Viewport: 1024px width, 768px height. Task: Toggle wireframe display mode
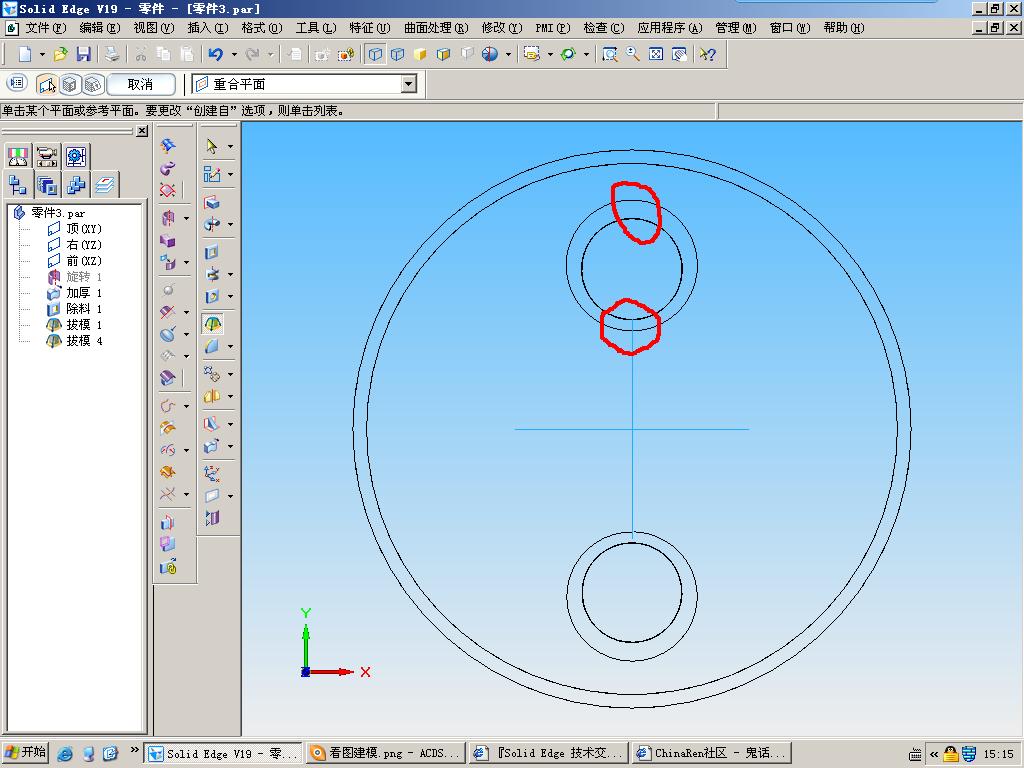pos(375,54)
